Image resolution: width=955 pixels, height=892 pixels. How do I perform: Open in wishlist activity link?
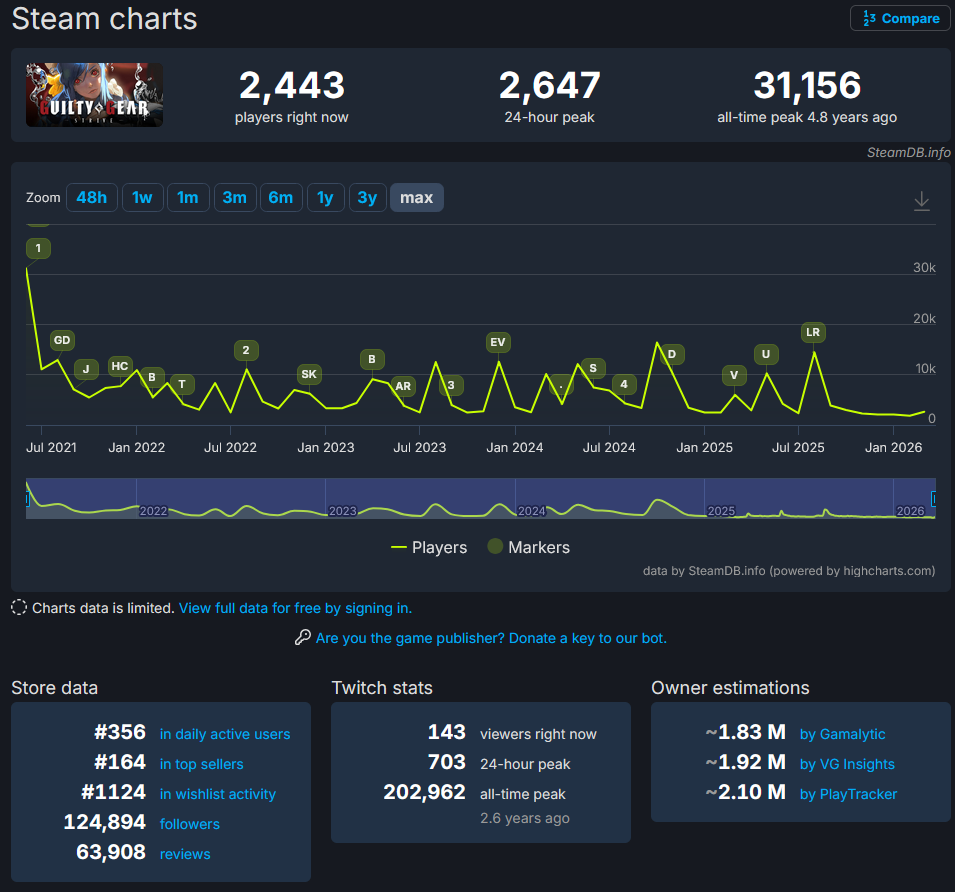point(218,794)
